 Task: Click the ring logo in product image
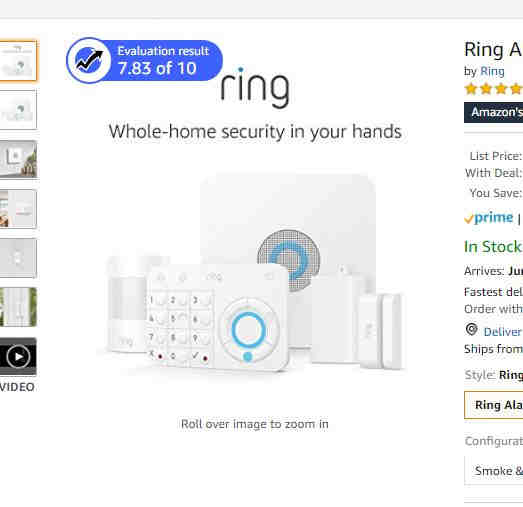coord(255,87)
